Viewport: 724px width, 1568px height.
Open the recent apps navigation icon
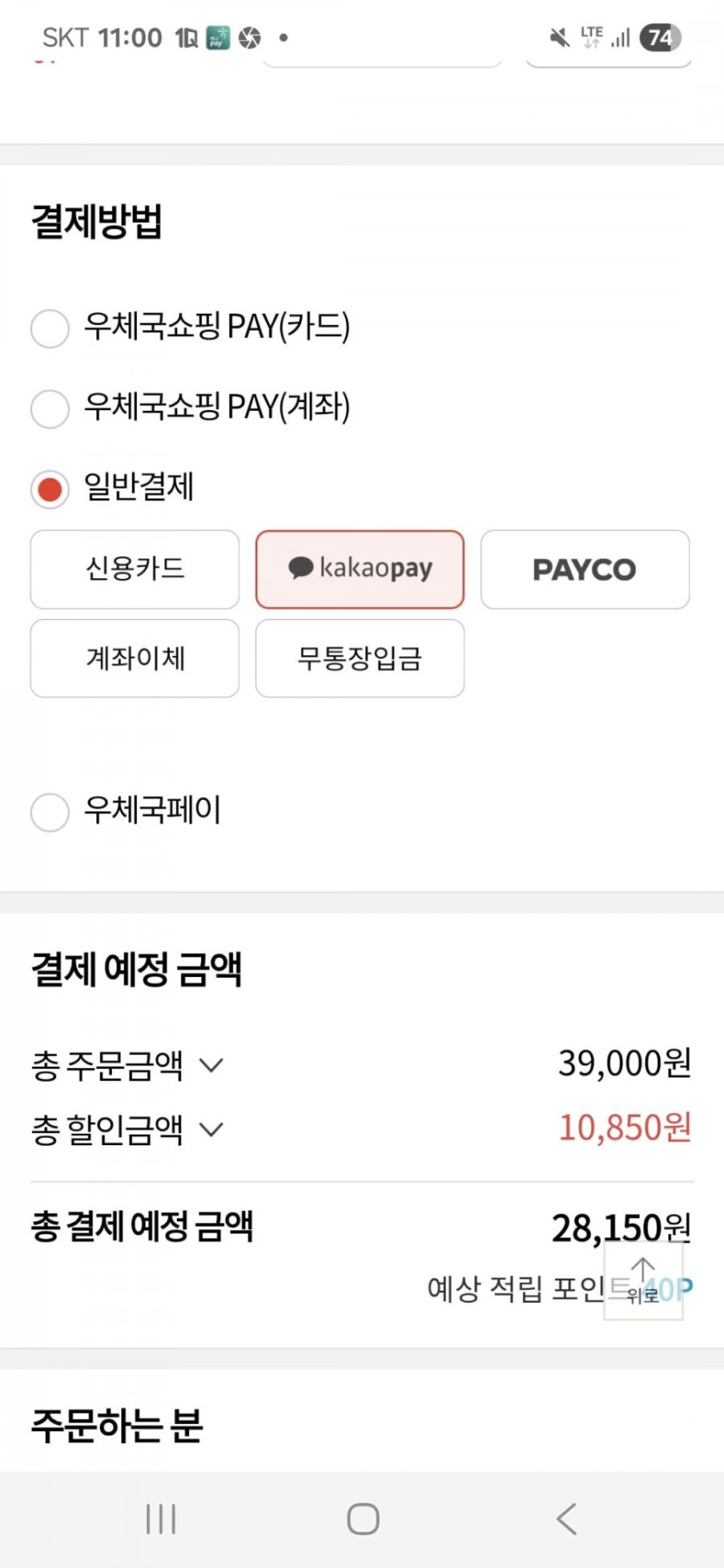[161, 1519]
